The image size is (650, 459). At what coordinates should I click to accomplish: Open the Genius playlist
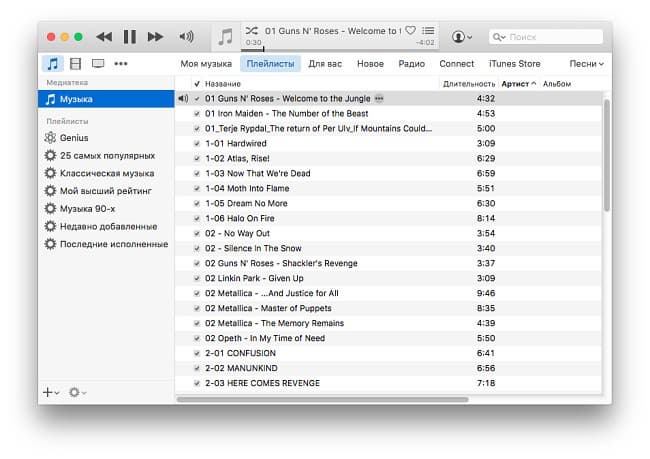106,138
